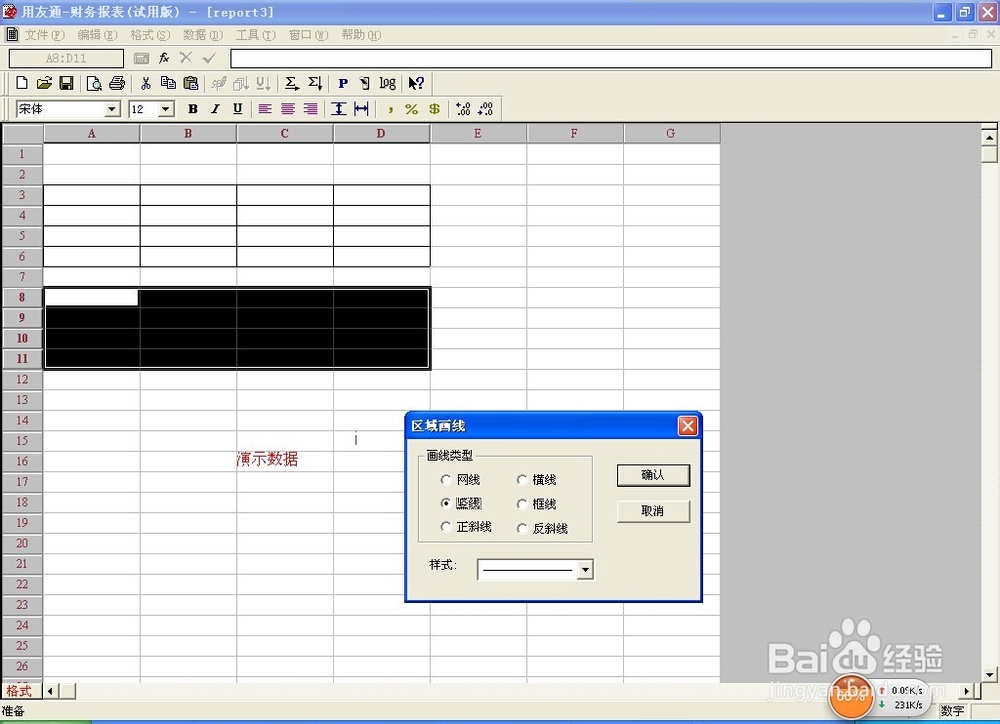Select the 网线 radio option

445,479
